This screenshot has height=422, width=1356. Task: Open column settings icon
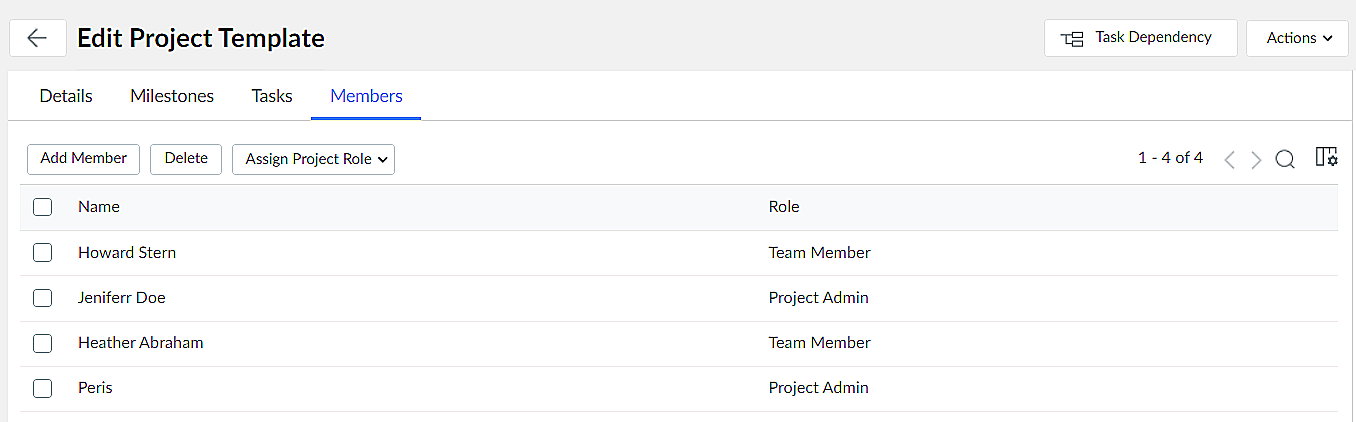point(1326,158)
